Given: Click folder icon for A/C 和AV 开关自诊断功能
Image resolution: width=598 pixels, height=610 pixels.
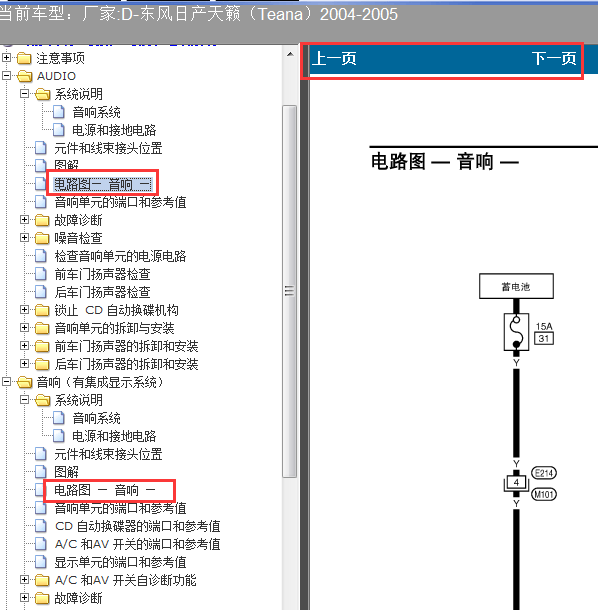Looking at the screenshot, I should [x=42, y=580].
